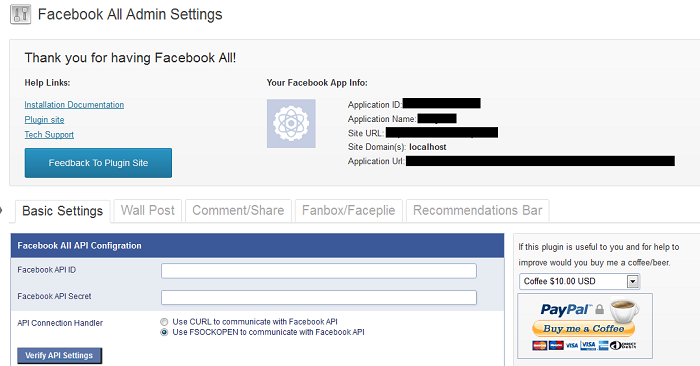
Task: Click the API Connection Handler label
Action: tap(60, 323)
